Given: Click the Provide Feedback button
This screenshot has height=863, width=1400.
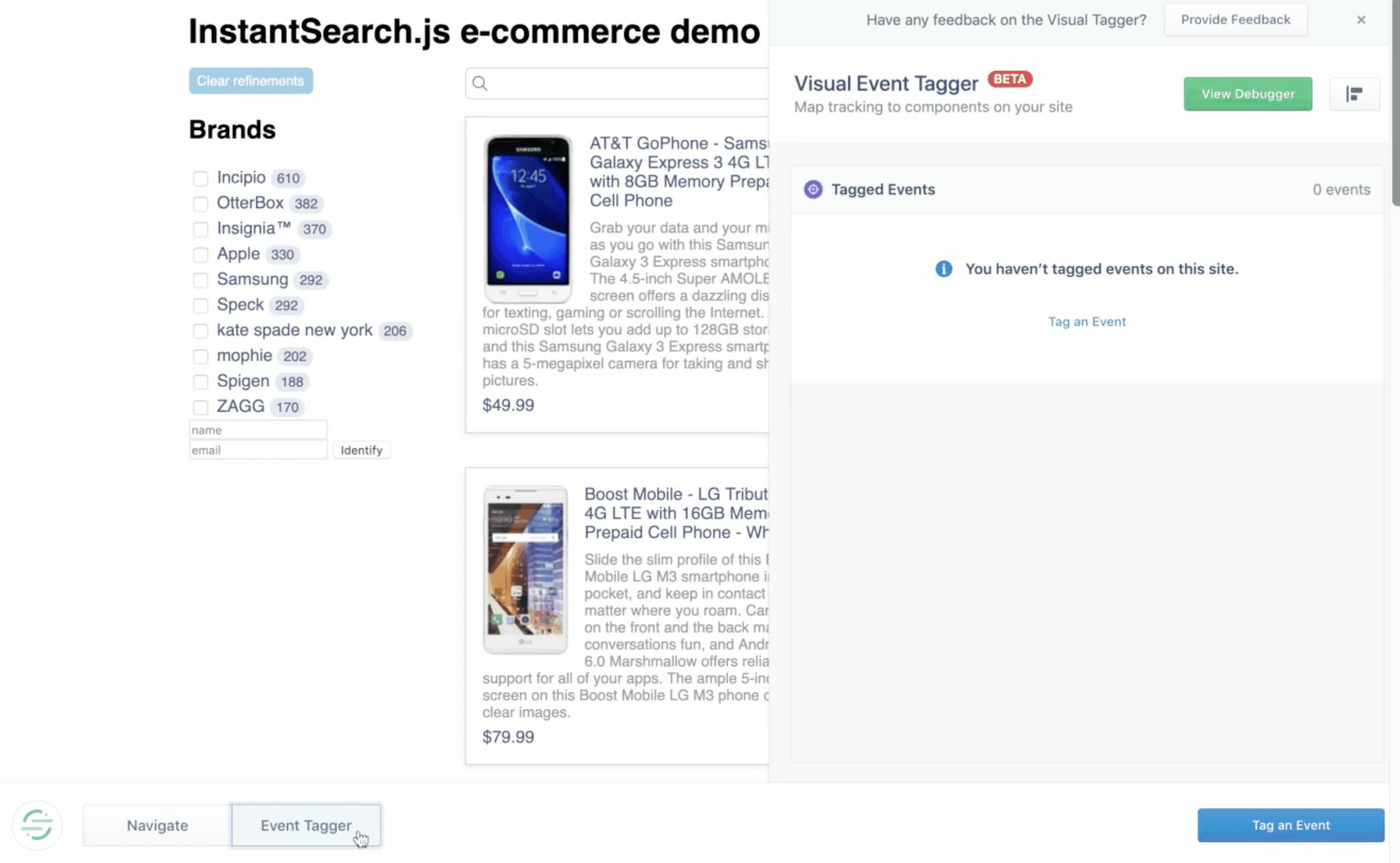Looking at the screenshot, I should (x=1235, y=20).
